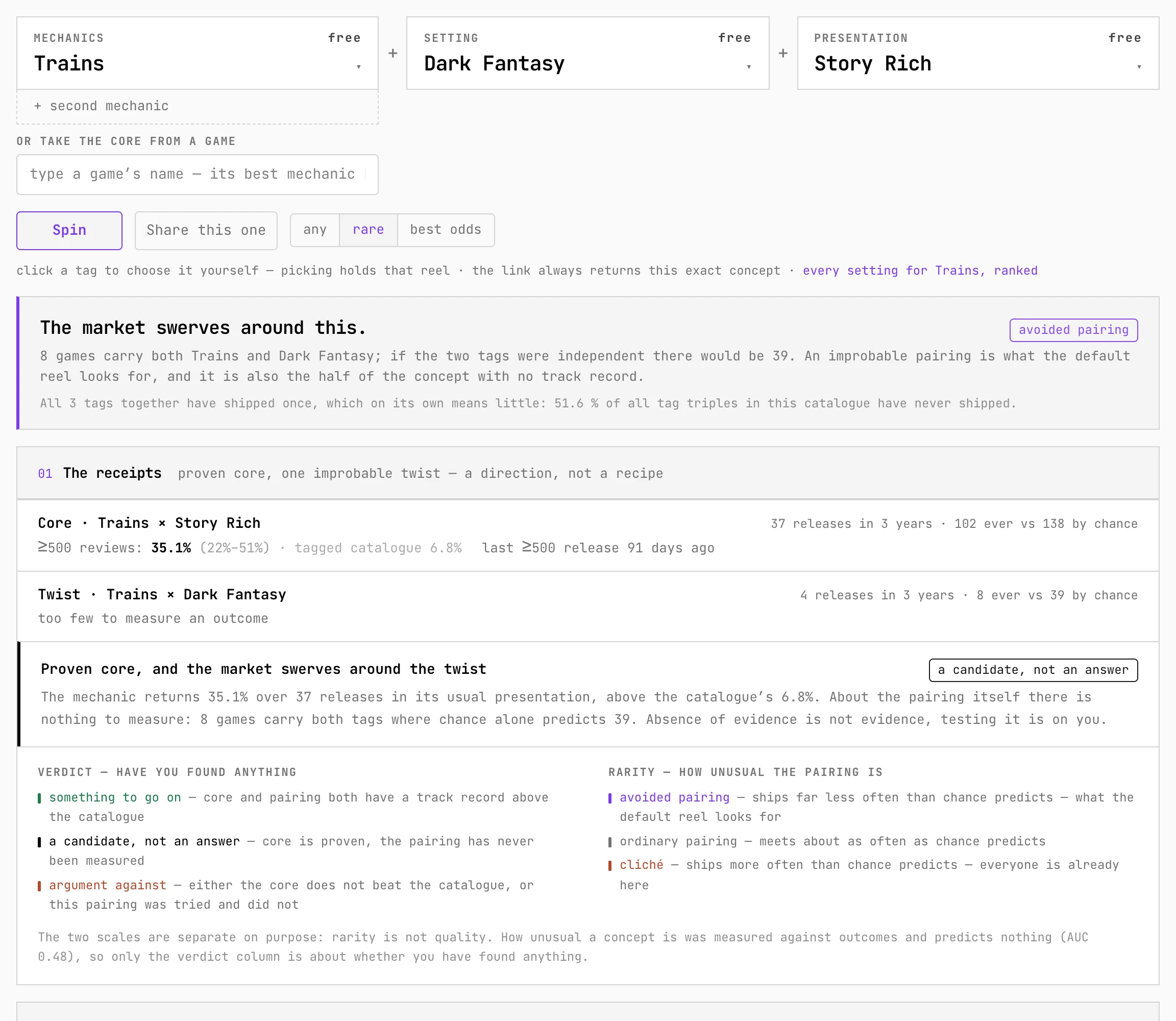This screenshot has width=1176, height=1021.
Task: Click 'too few to measure an outcome' text
Action: tap(153, 619)
